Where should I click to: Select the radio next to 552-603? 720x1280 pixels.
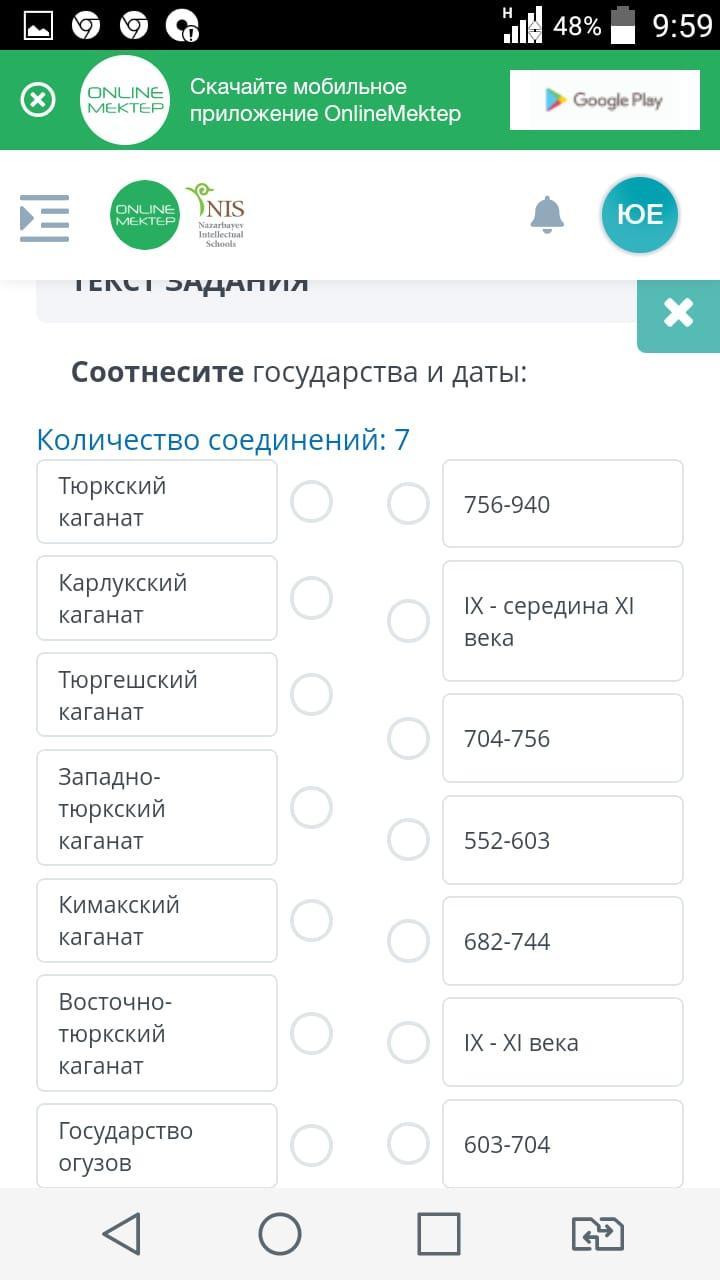[408, 840]
